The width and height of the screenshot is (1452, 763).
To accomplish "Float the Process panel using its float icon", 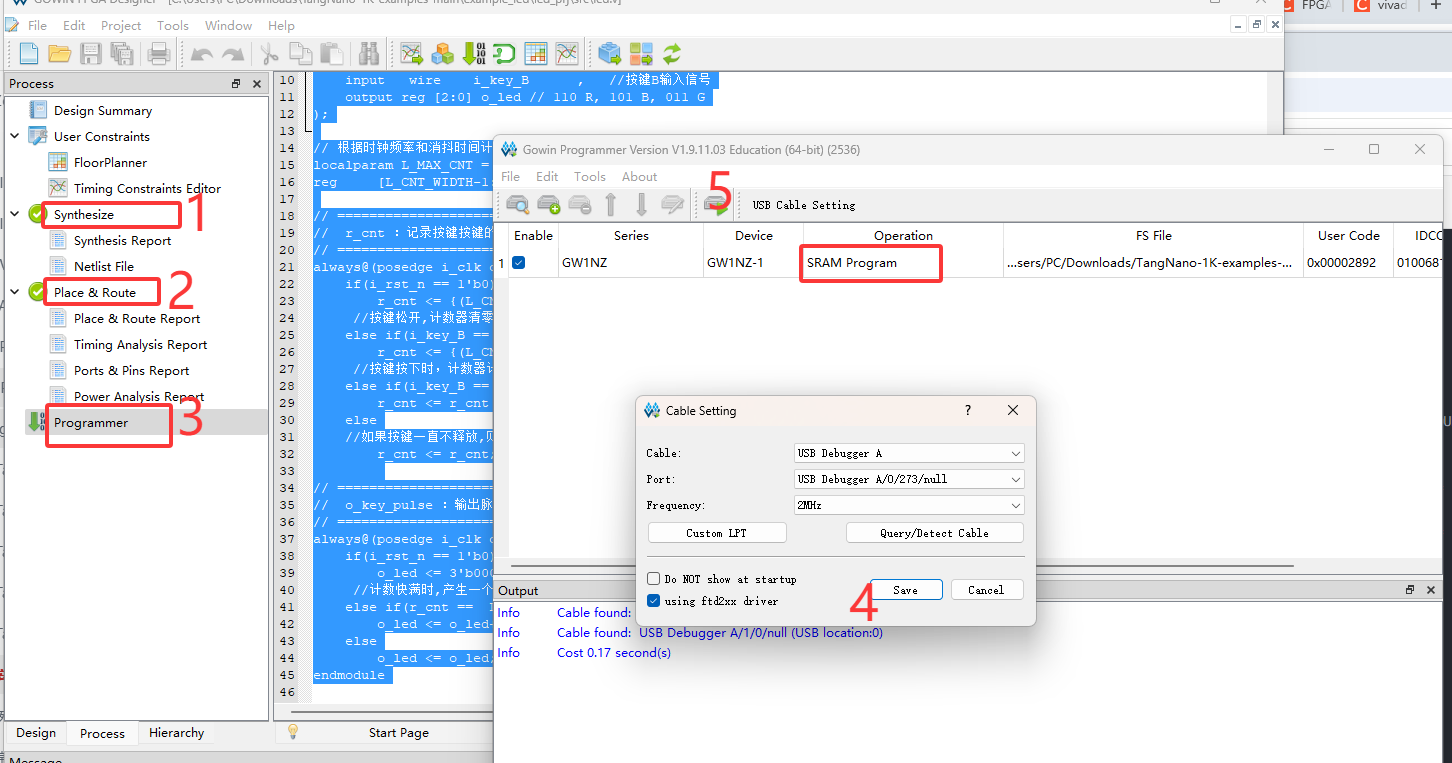I will (236, 84).
